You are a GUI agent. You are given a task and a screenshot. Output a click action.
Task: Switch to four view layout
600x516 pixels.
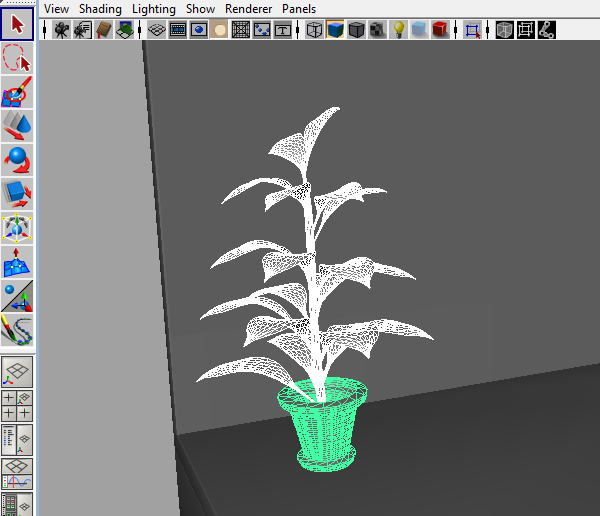click(x=17, y=405)
